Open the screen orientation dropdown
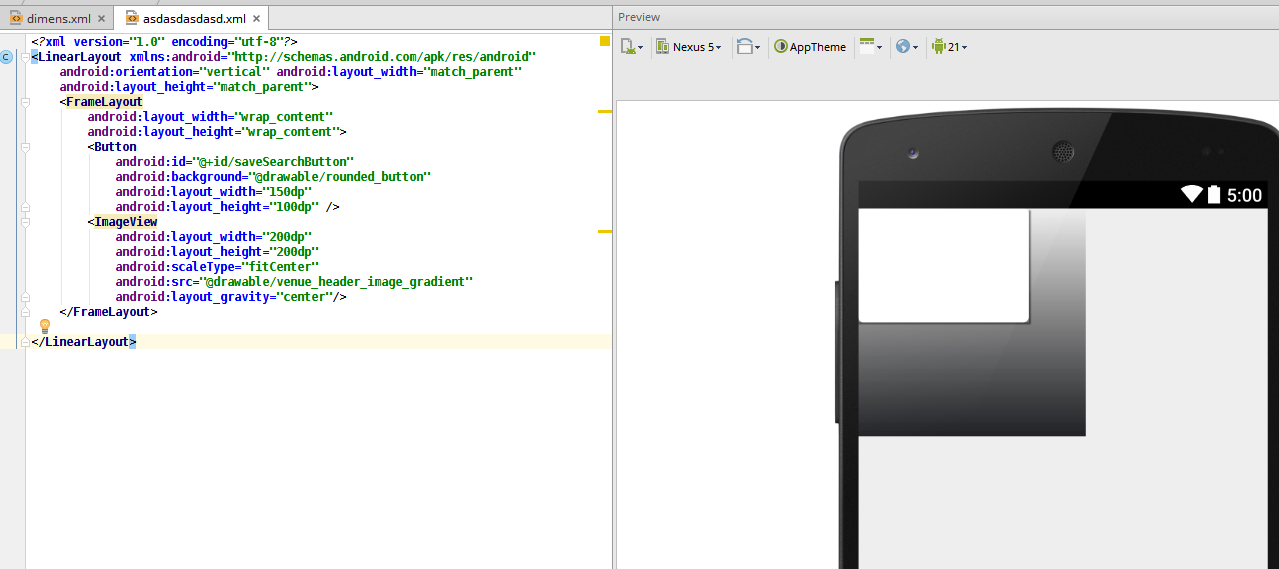Image resolution: width=1279 pixels, height=569 pixels. coord(748,46)
